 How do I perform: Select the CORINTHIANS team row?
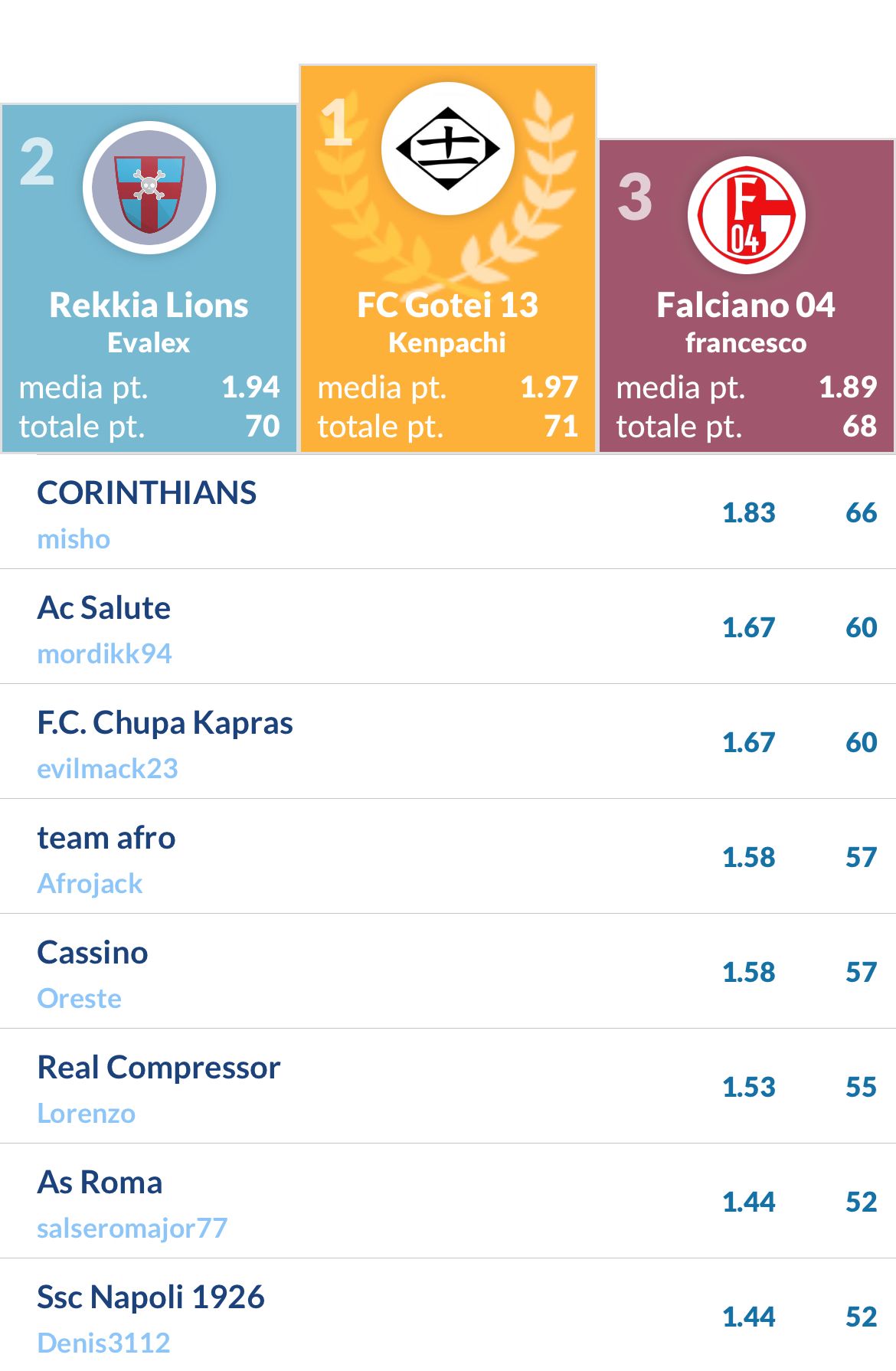tap(448, 512)
